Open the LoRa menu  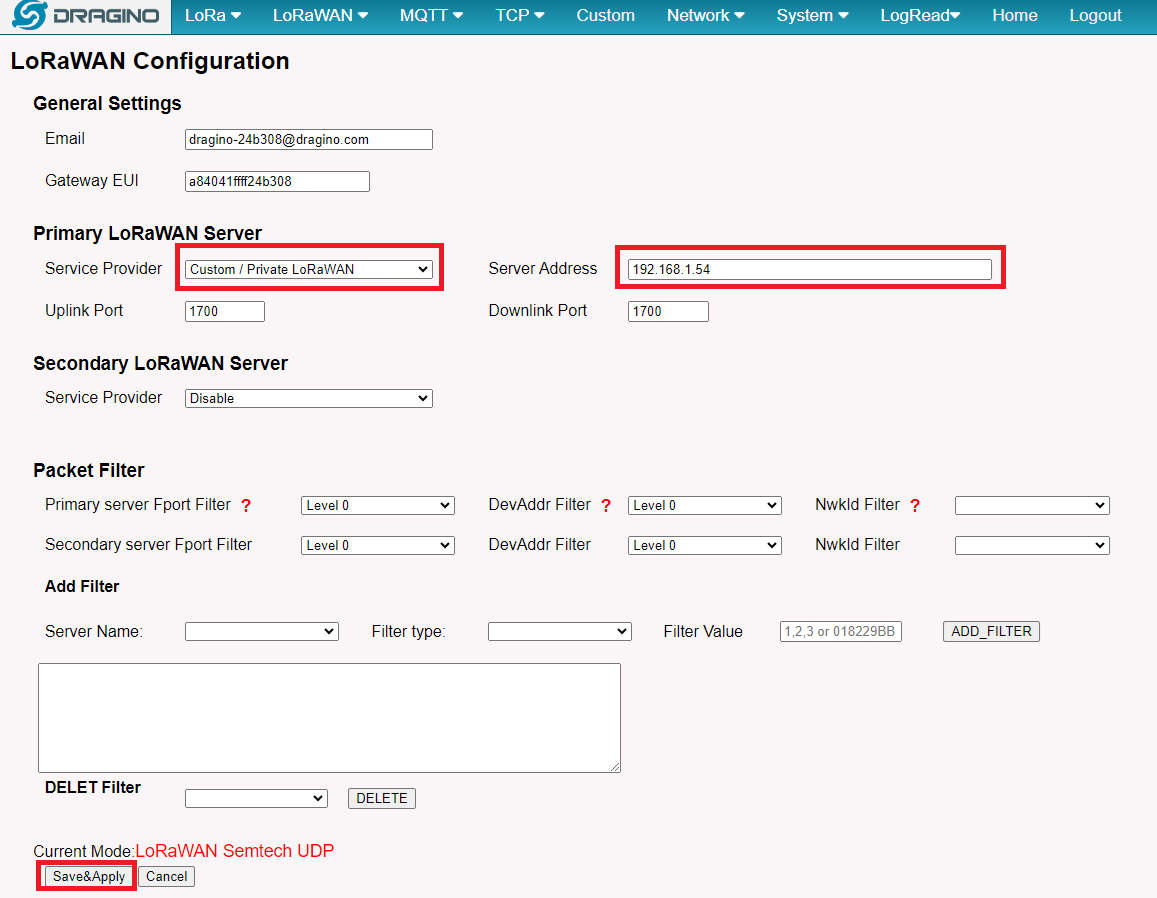click(213, 16)
